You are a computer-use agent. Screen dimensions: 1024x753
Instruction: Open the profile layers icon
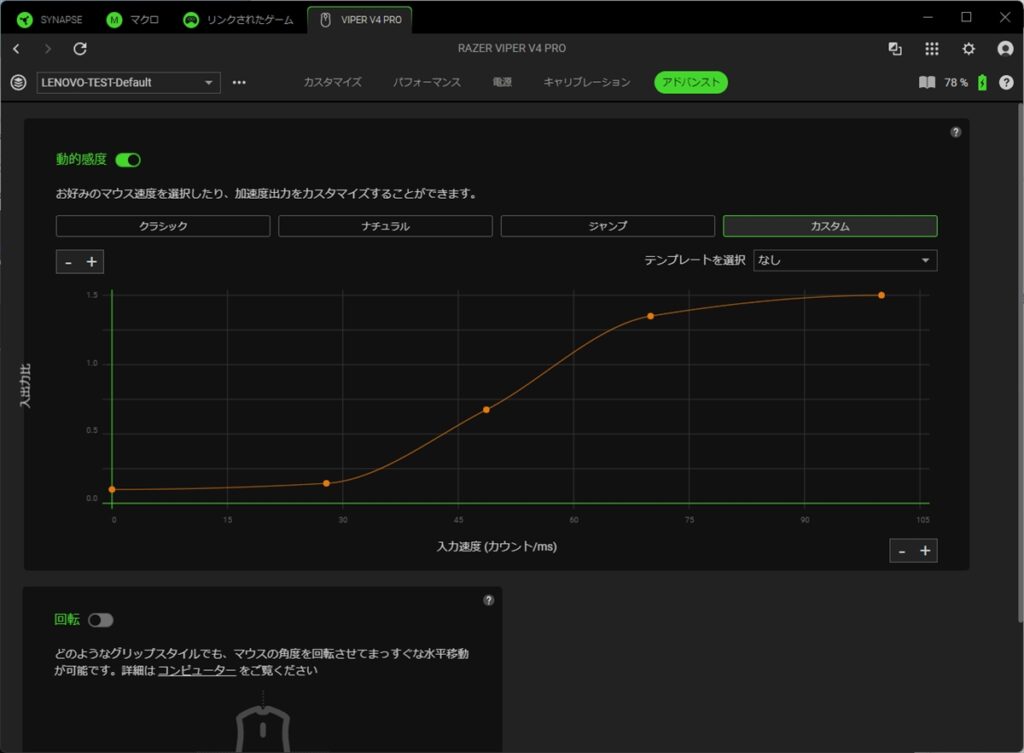point(18,83)
